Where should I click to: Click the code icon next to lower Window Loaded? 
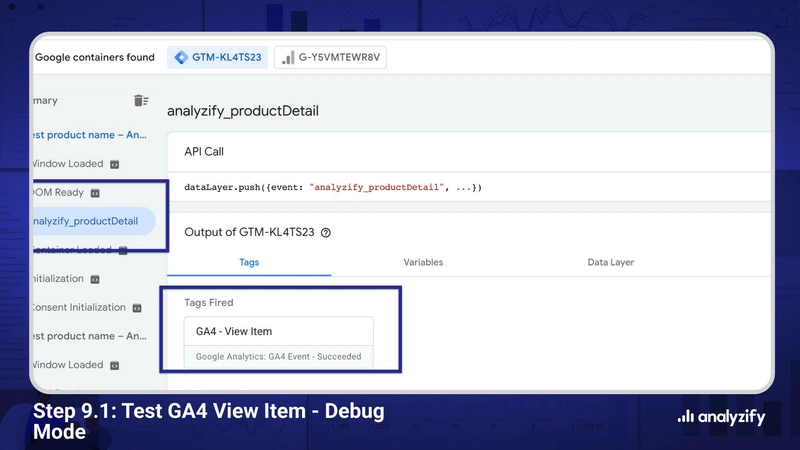[115, 365]
